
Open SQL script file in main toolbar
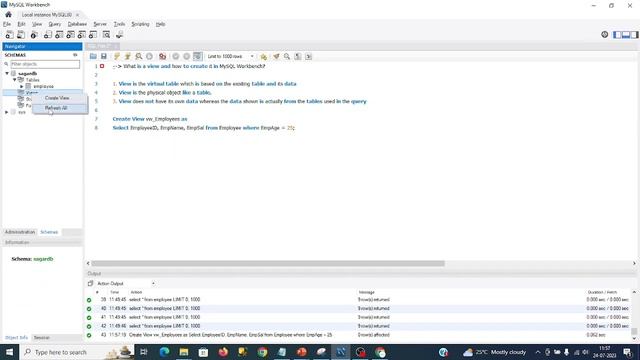[x=21, y=35]
